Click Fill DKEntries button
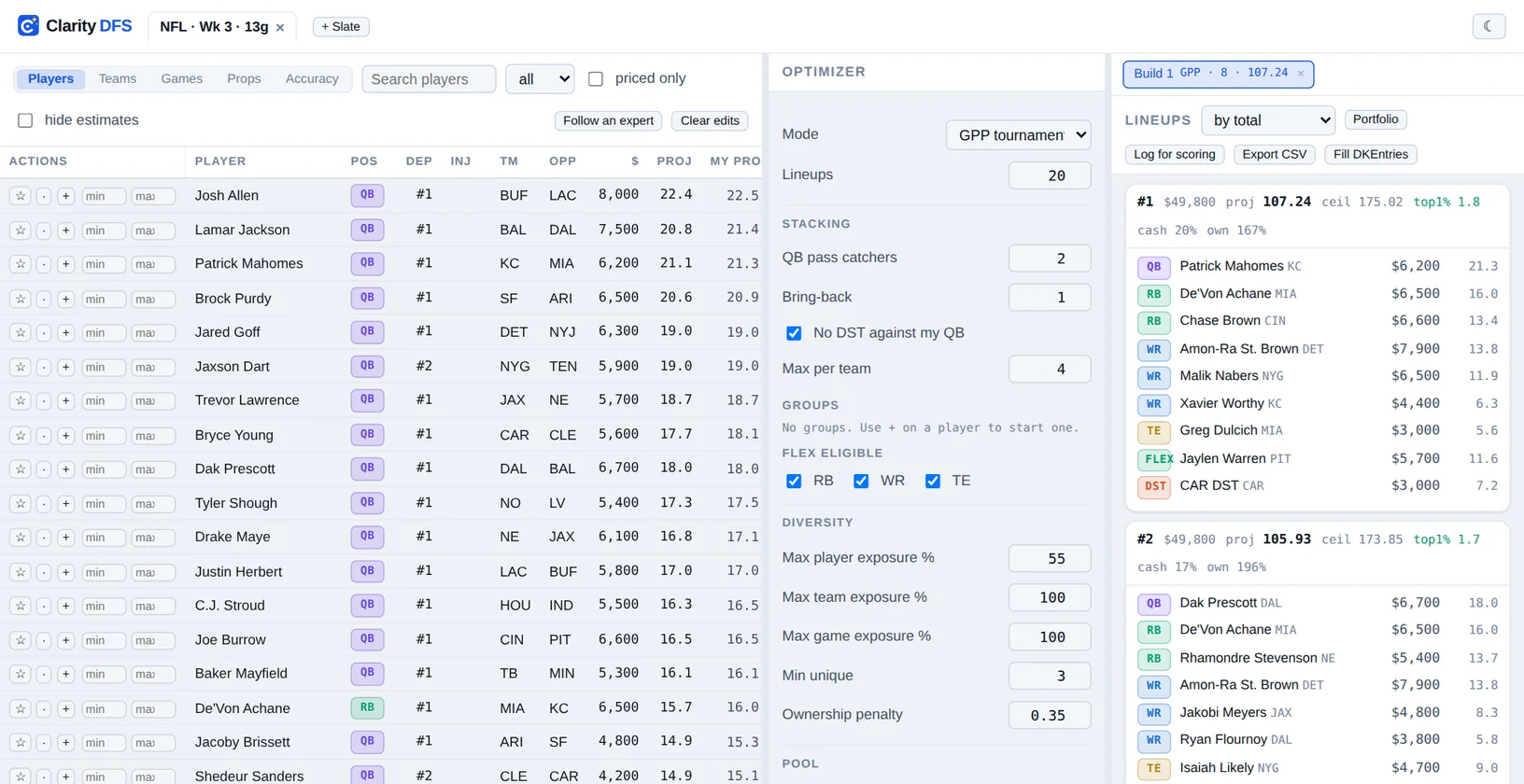The width and height of the screenshot is (1524, 784). click(1370, 155)
